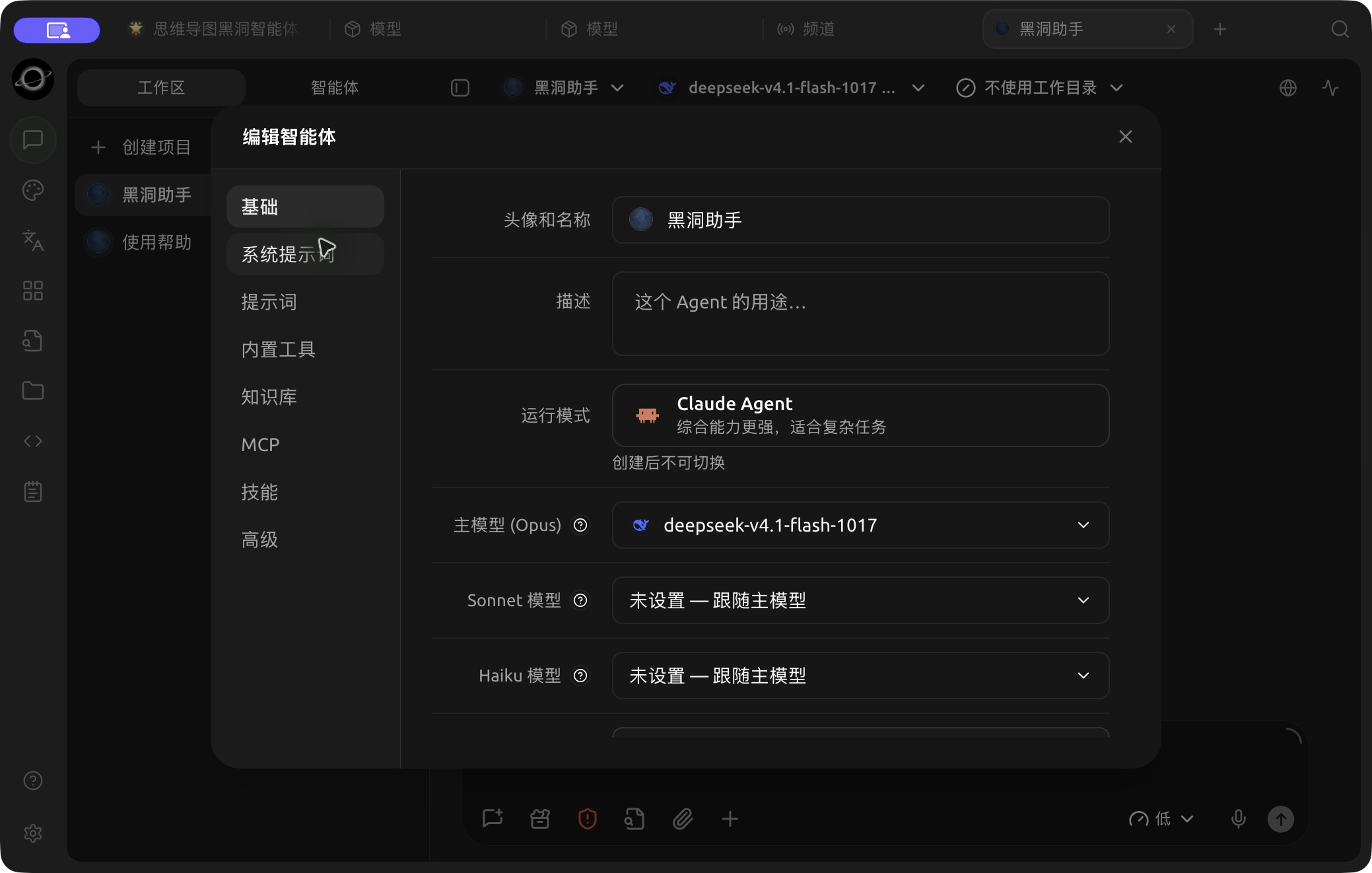Switch to the 智能体 tab
Screen dimensions: 1372x873
pos(335,88)
